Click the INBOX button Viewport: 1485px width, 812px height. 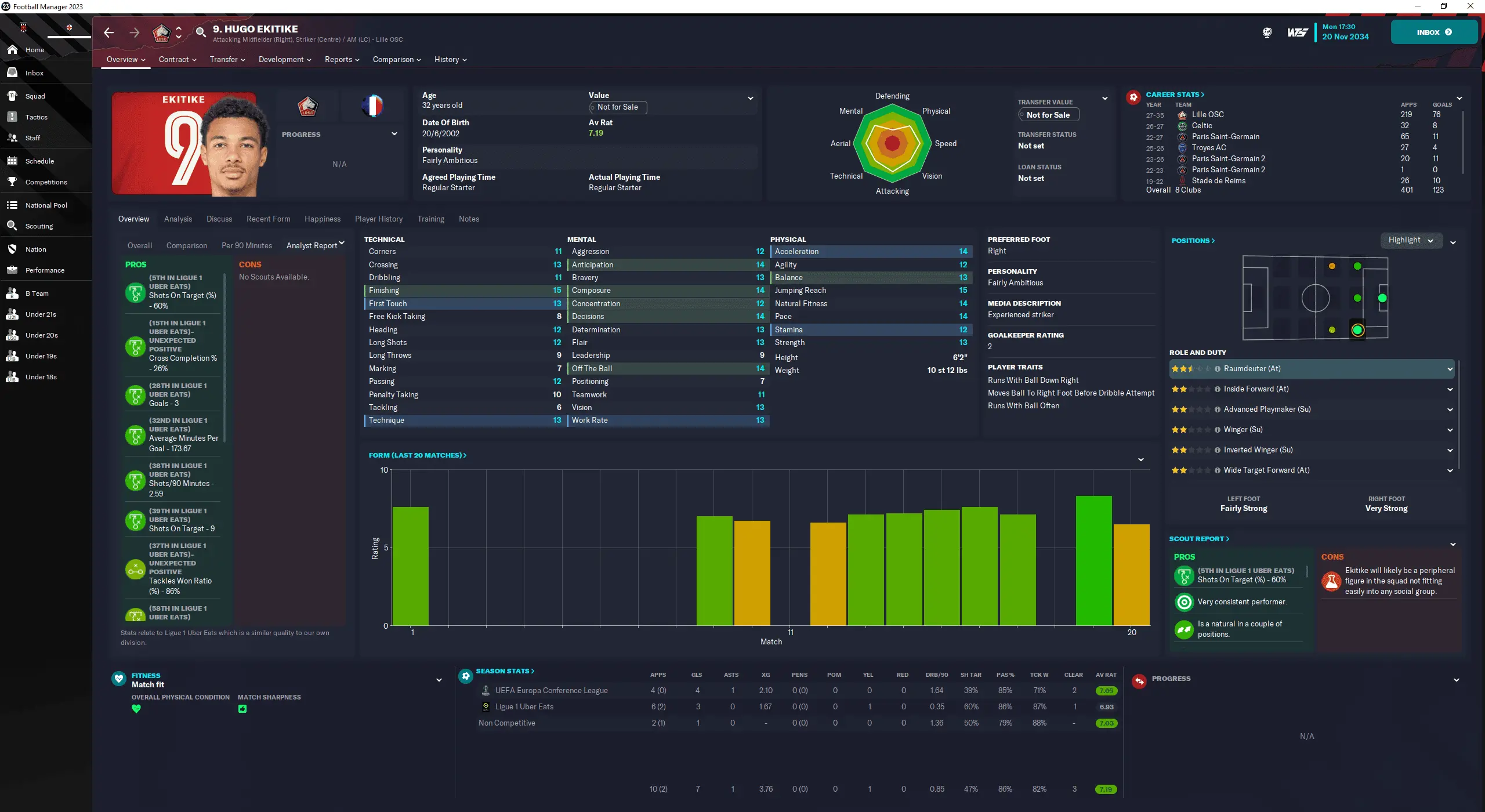pos(1433,32)
